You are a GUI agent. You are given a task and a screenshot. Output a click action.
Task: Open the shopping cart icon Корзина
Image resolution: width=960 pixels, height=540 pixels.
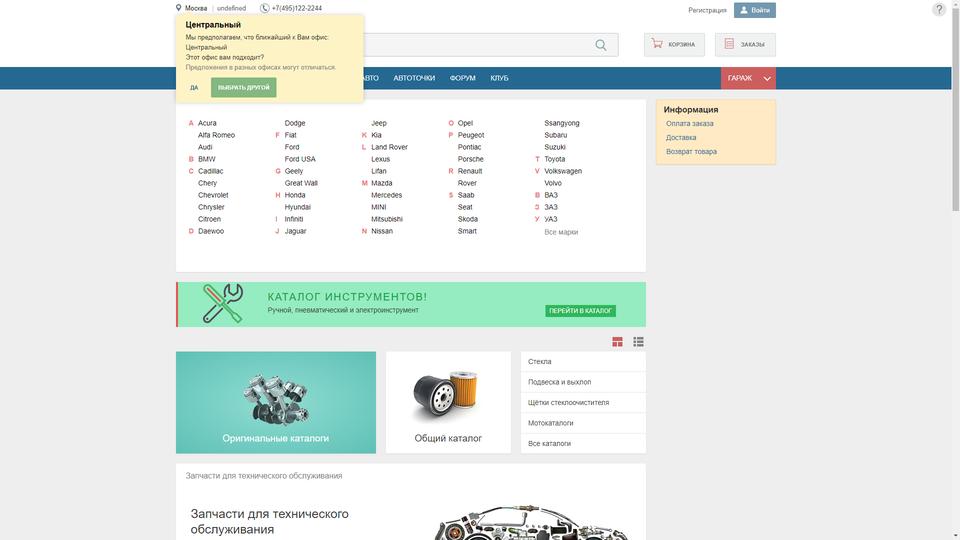(657, 43)
